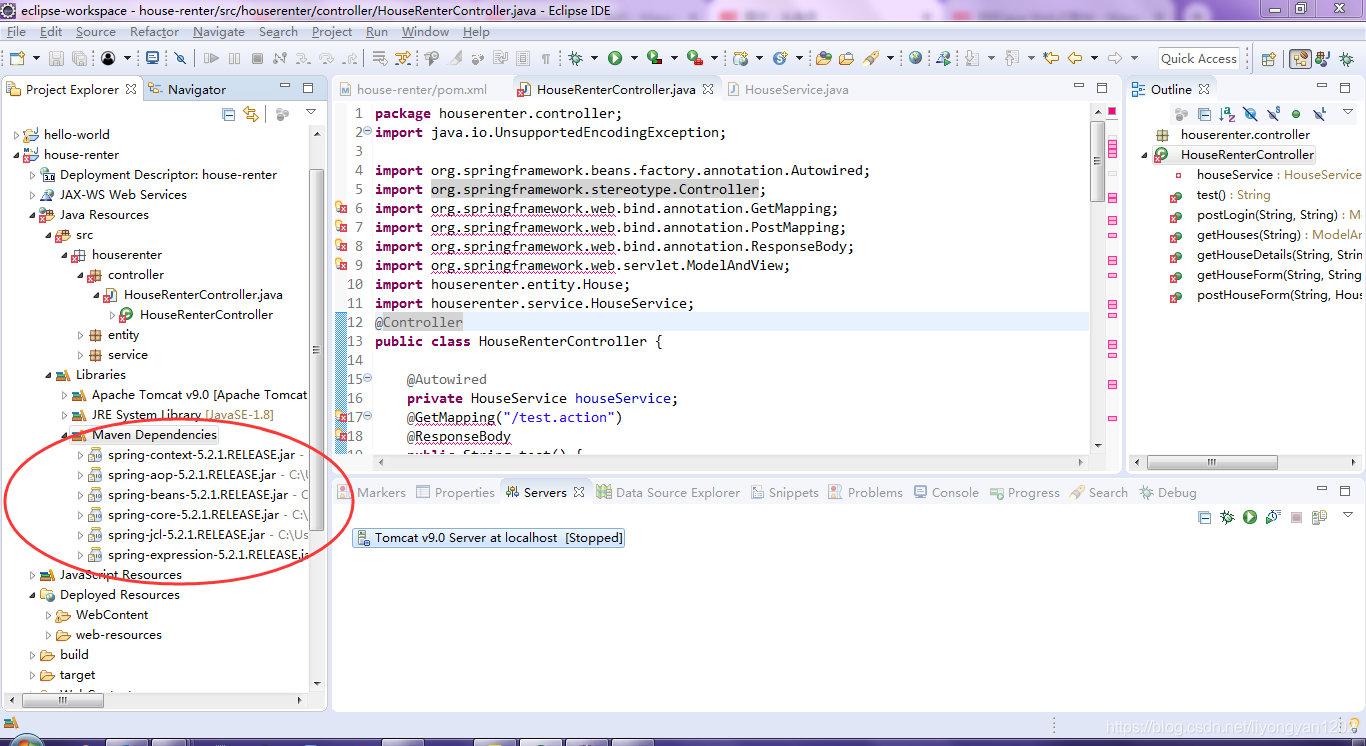
Task: Click the green Run button in main toolbar
Action: (x=614, y=59)
